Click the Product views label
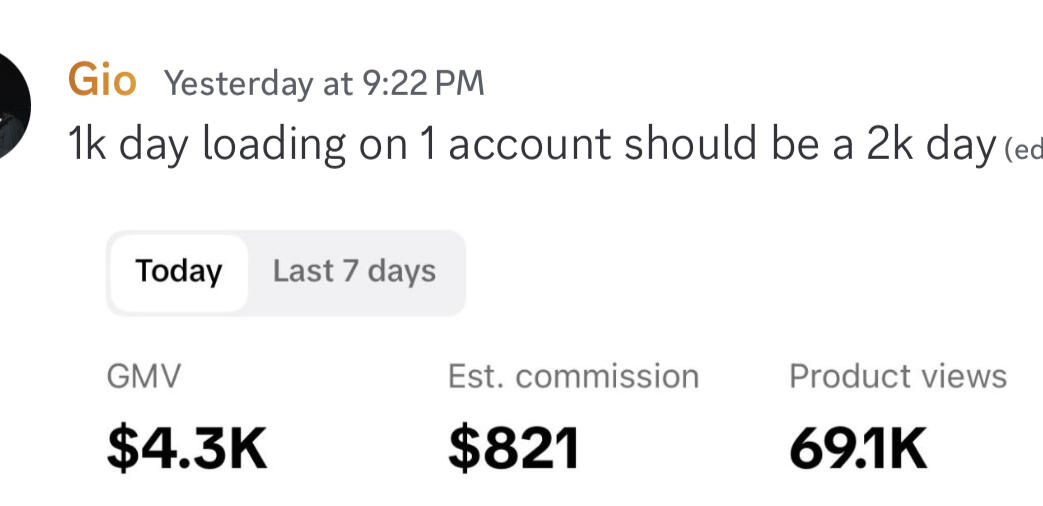The height and width of the screenshot is (506, 1043). coord(897,377)
